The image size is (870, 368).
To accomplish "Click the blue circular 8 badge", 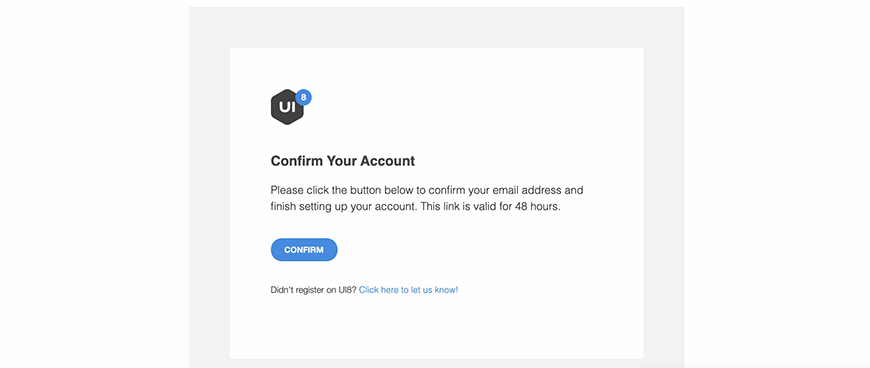I will click(x=303, y=97).
